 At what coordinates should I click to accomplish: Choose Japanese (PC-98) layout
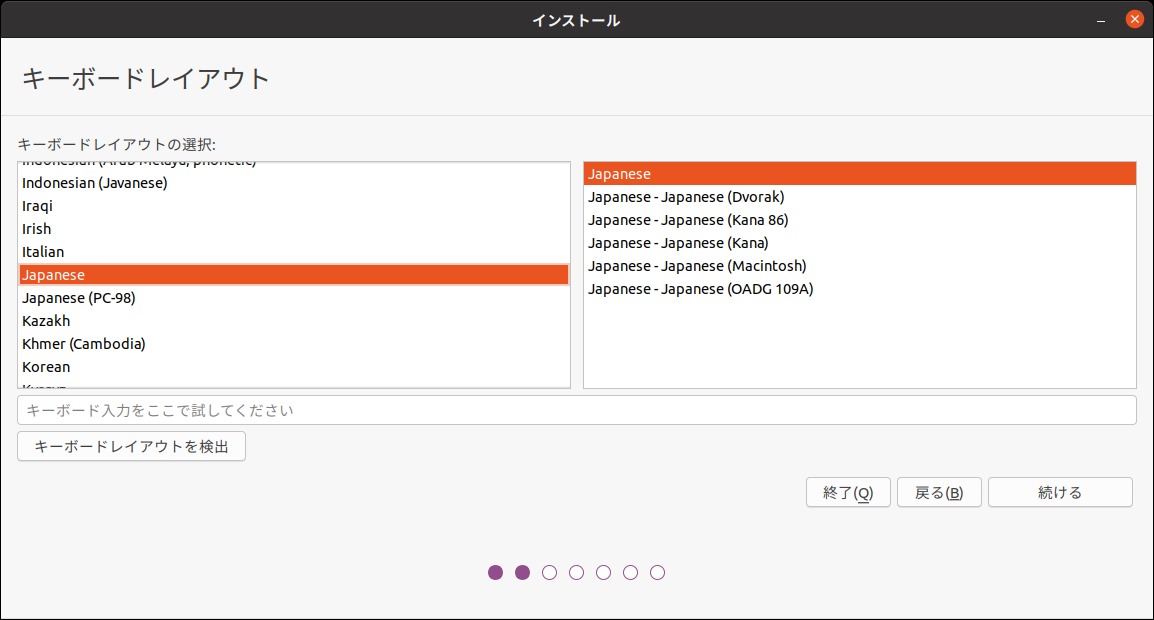[294, 297]
